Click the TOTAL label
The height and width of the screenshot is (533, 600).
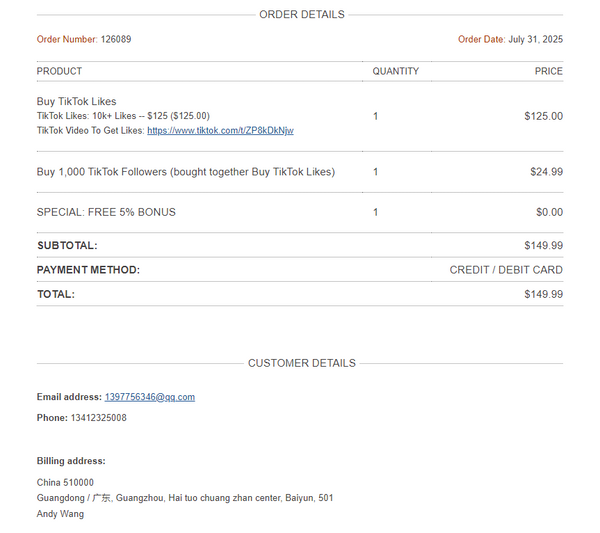pos(56,294)
